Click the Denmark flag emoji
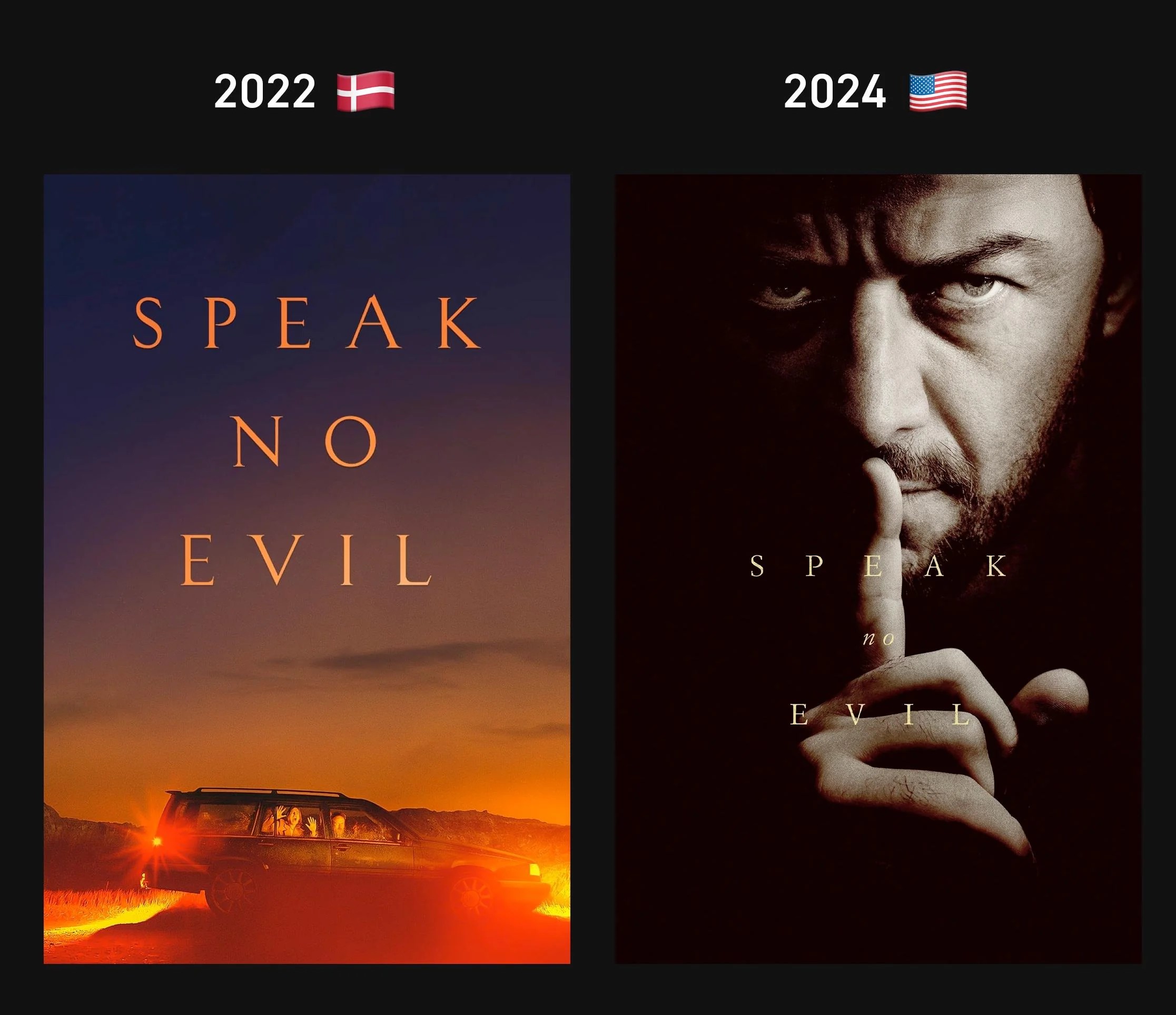This screenshot has width=1176, height=1015. [365, 92]
